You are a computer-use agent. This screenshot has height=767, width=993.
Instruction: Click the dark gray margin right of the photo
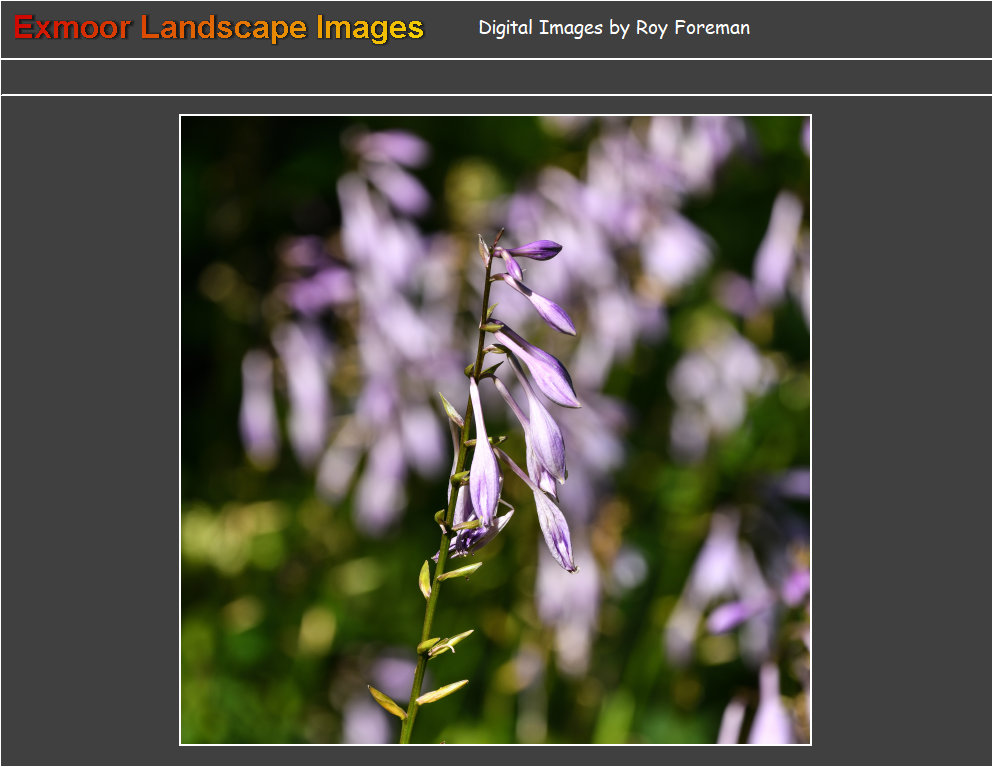click(x=900, y=430)
